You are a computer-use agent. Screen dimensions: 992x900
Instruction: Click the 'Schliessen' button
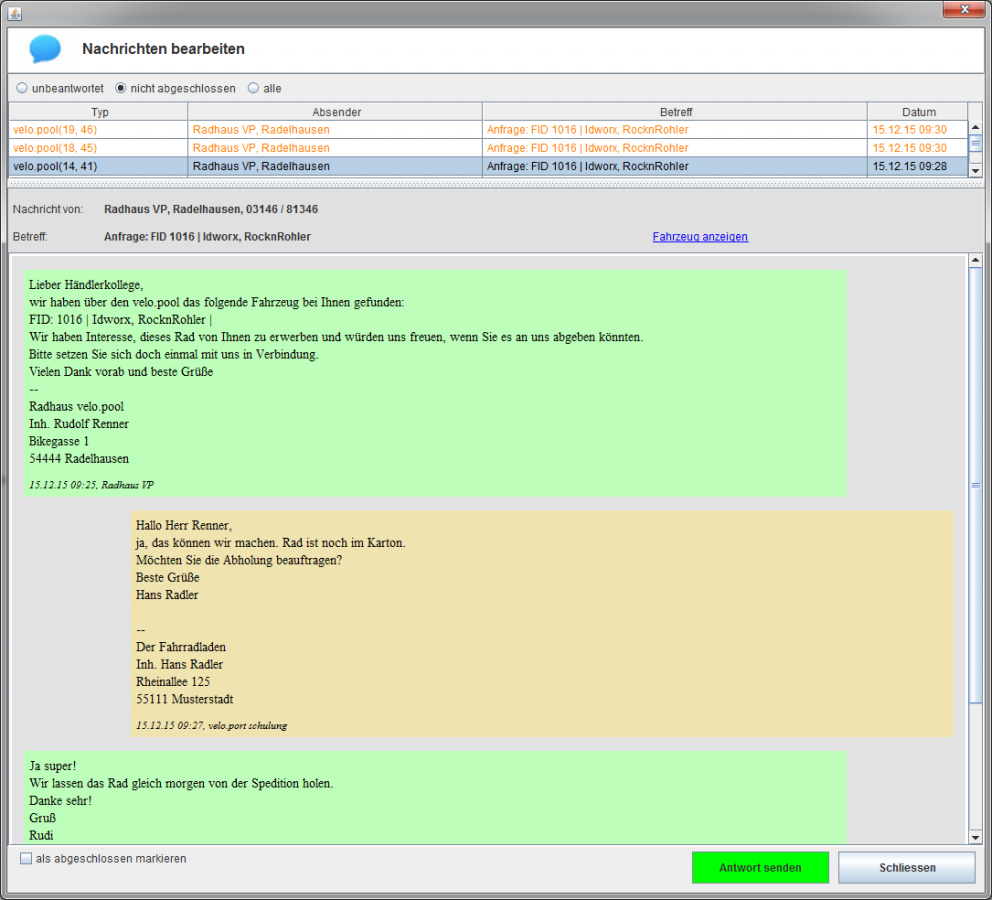pos(906,868)
